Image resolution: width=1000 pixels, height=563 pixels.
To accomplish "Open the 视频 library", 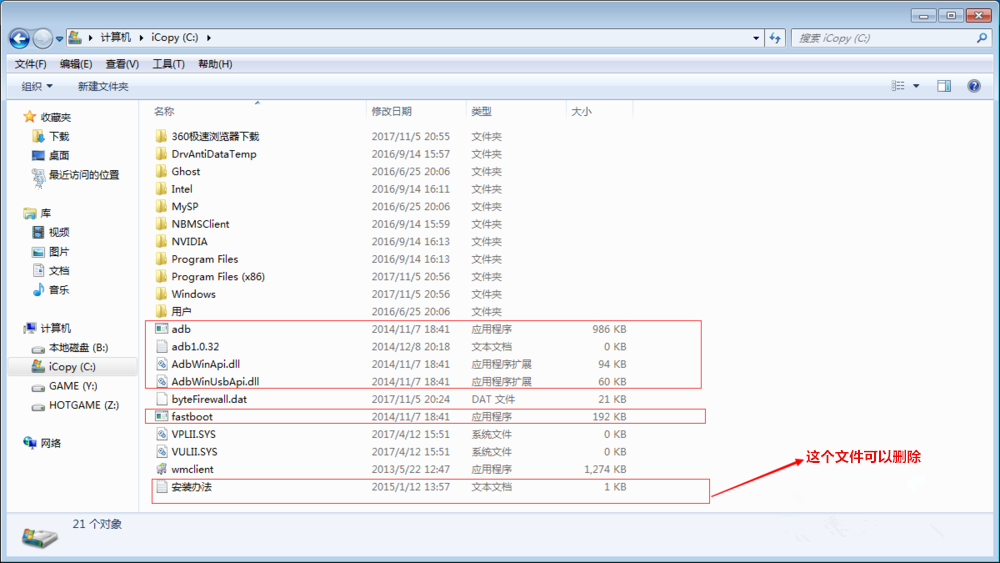I will tap(59, 232).
